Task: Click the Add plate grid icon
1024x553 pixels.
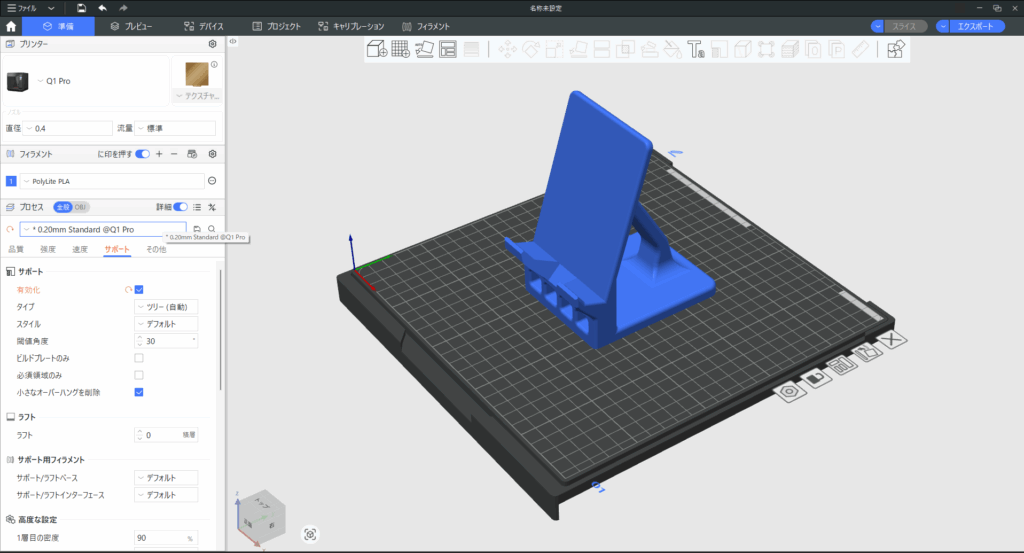Action: point(400,48)
